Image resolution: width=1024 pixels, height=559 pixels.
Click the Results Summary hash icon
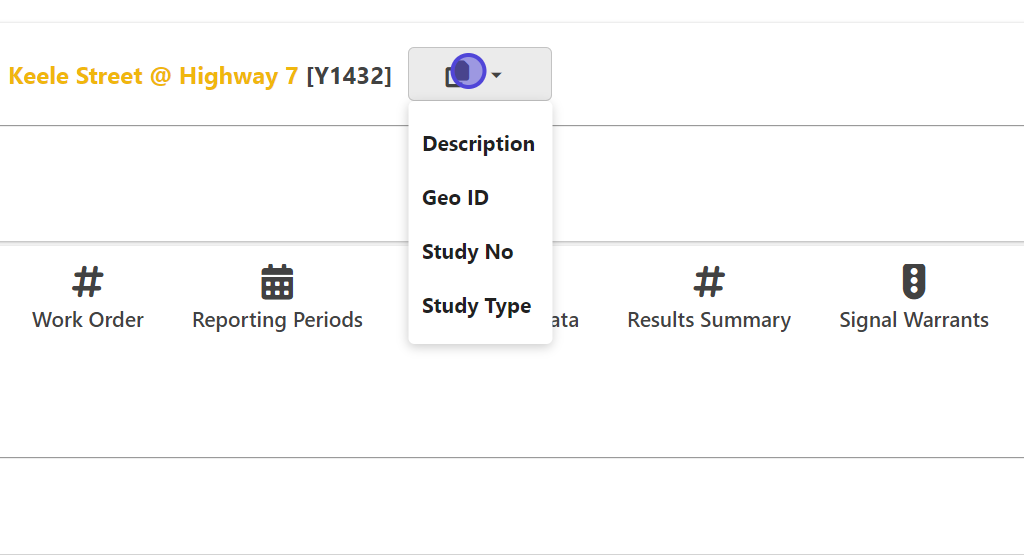(709, 283)
